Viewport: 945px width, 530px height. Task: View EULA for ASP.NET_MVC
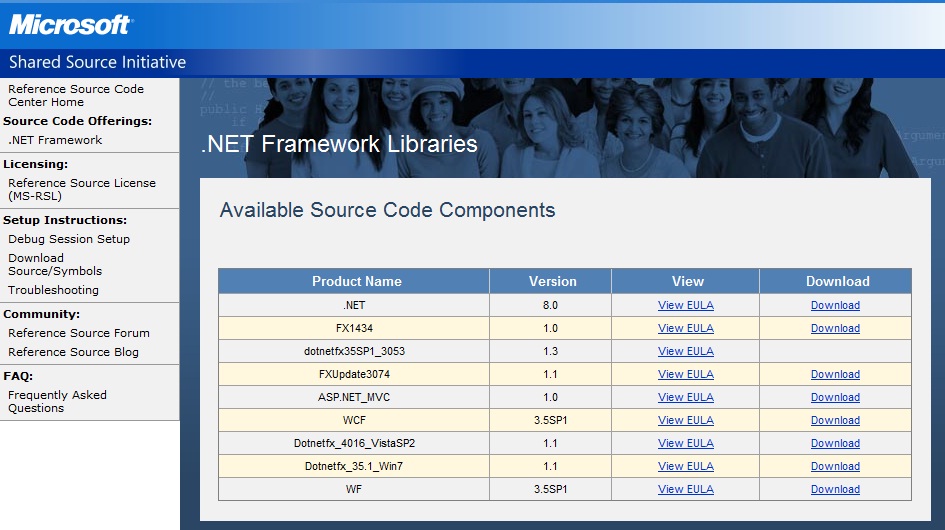click(685, 397)
